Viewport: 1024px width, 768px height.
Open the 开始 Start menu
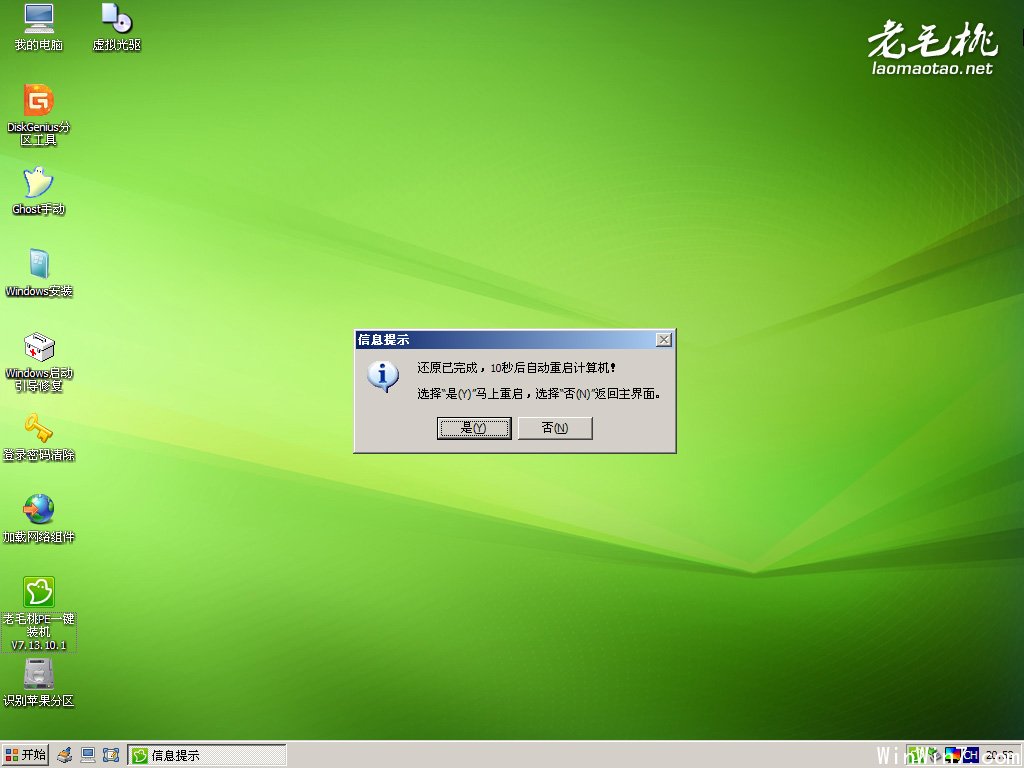pos(25,755)
